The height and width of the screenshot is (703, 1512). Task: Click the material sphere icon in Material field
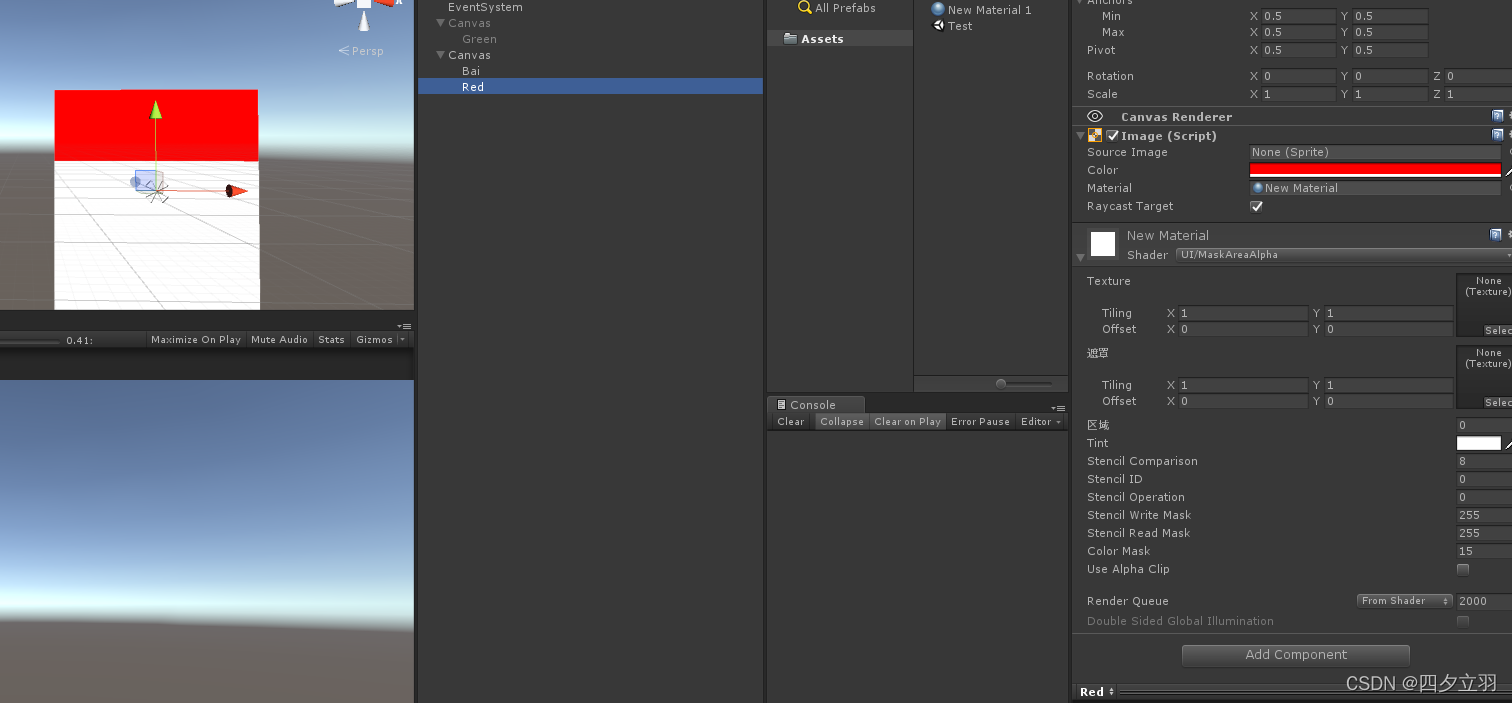click(x=1258, y=188)
